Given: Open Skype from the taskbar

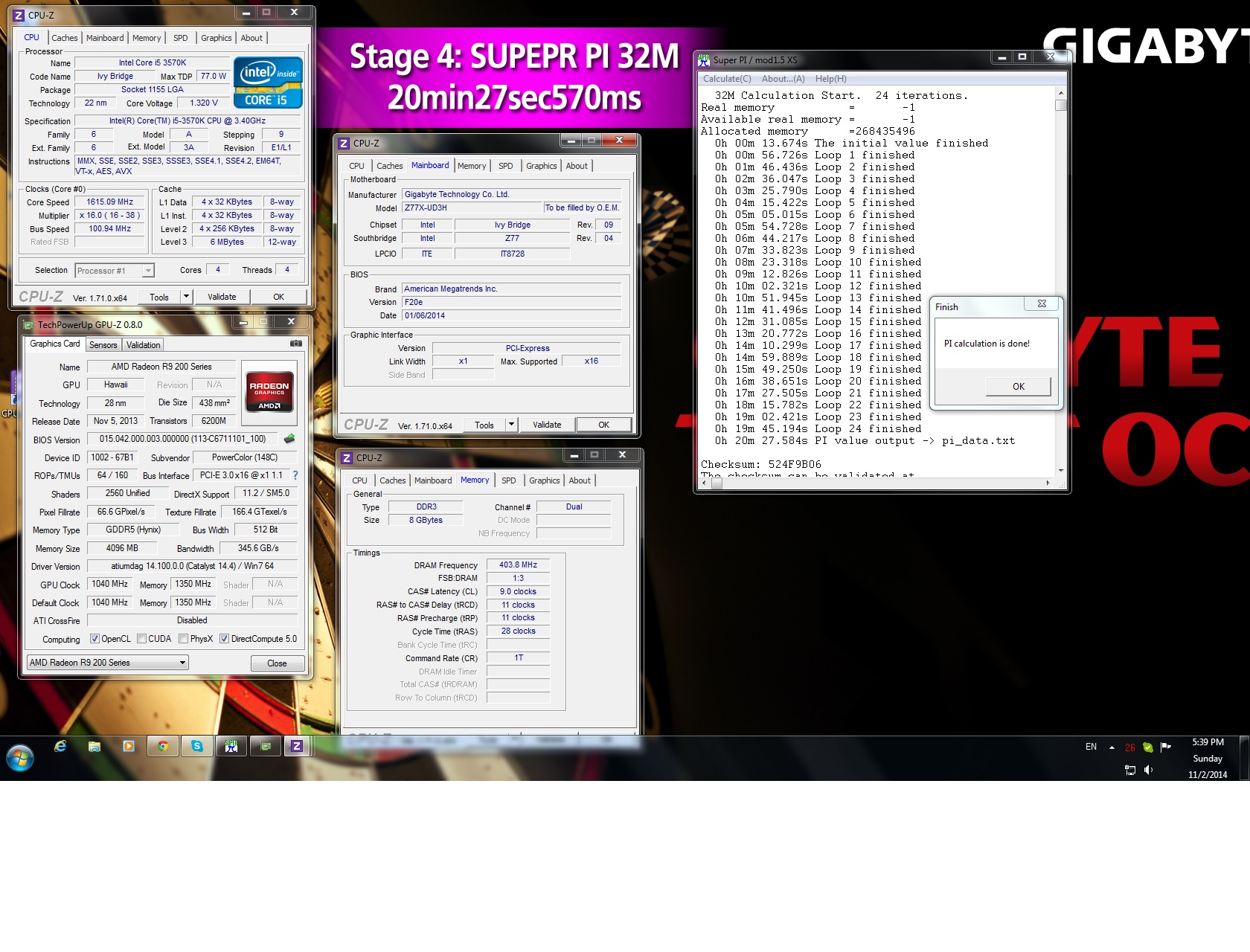Looking at the screenshot, I should point(197,746).
